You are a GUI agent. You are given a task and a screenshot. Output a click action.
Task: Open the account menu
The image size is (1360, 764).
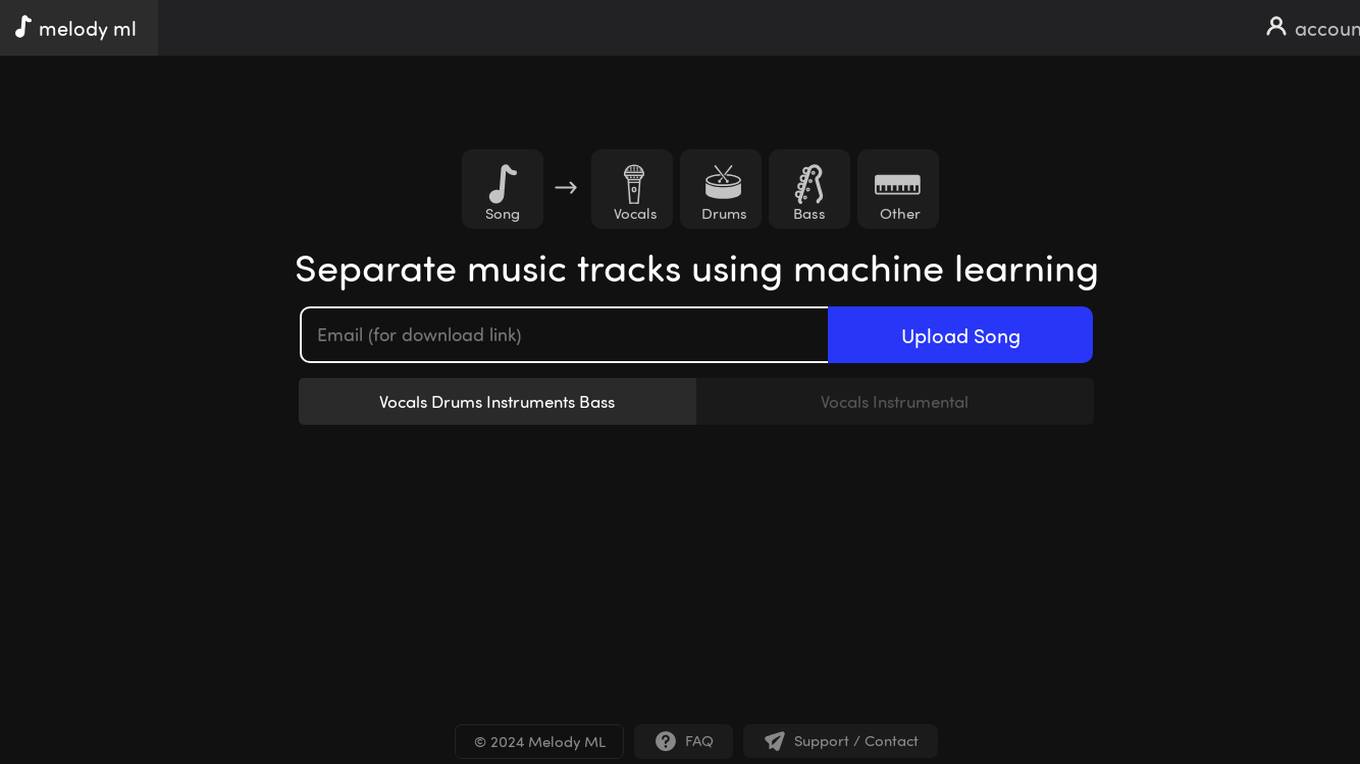point(1313,28)
